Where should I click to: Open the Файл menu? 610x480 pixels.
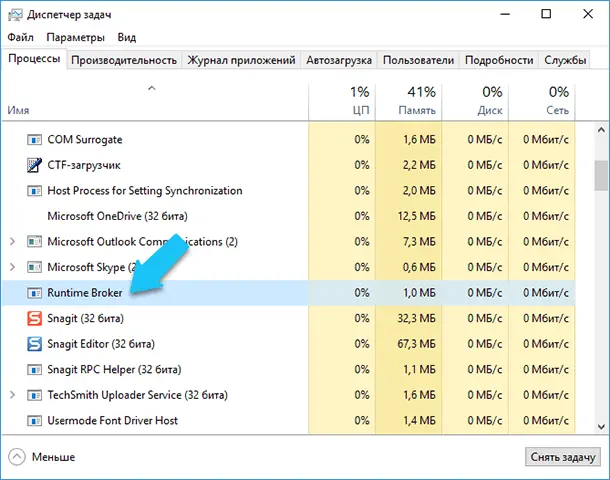[20, 37]
